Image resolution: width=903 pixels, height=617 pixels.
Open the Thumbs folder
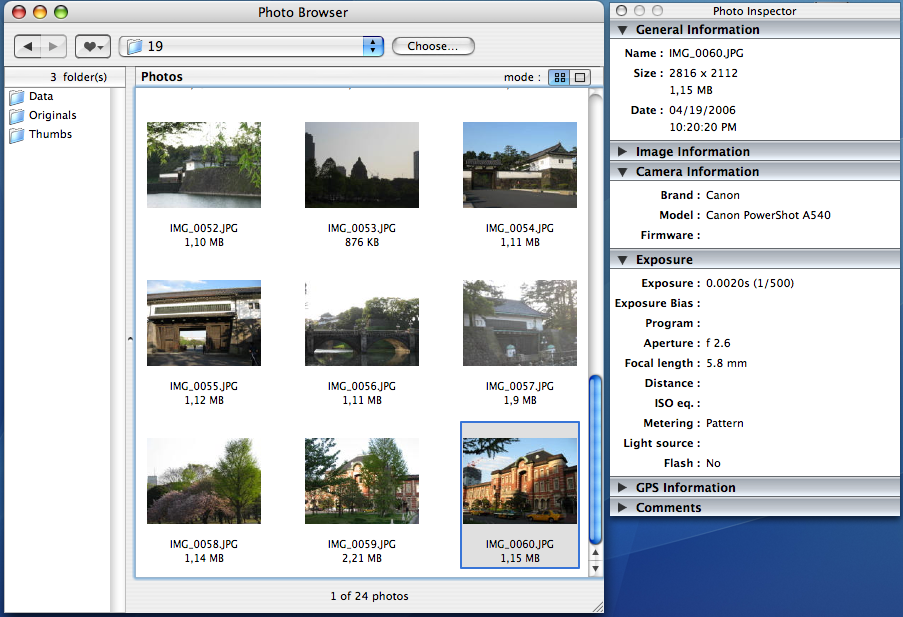pos(49,135)
